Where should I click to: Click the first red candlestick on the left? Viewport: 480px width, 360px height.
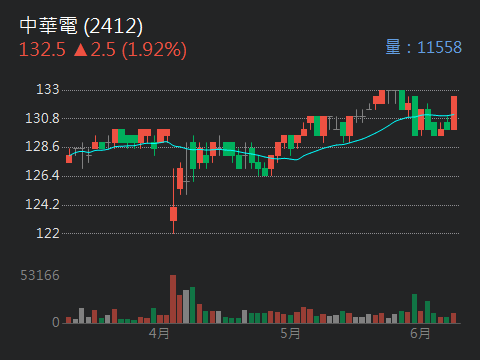coord(69,158)
